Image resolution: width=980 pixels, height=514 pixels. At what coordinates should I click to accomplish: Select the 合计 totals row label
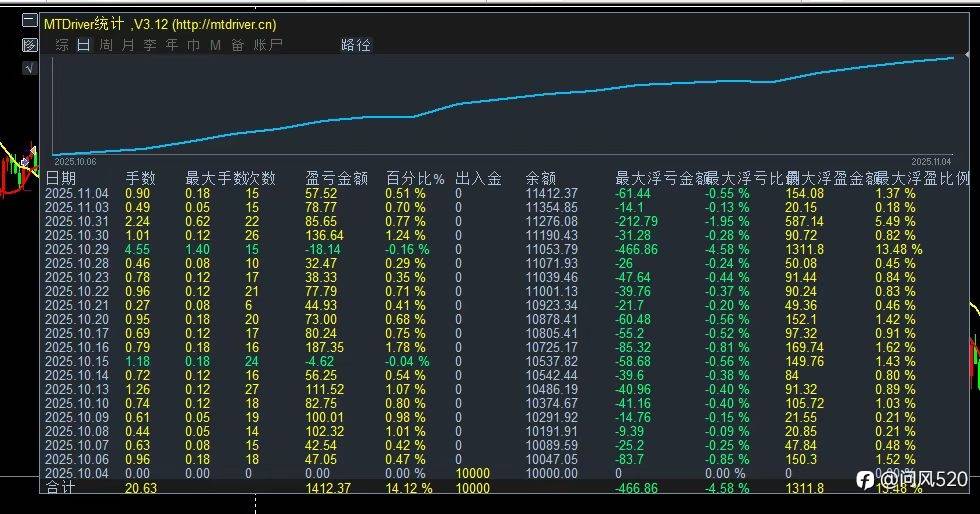(61, 487)
